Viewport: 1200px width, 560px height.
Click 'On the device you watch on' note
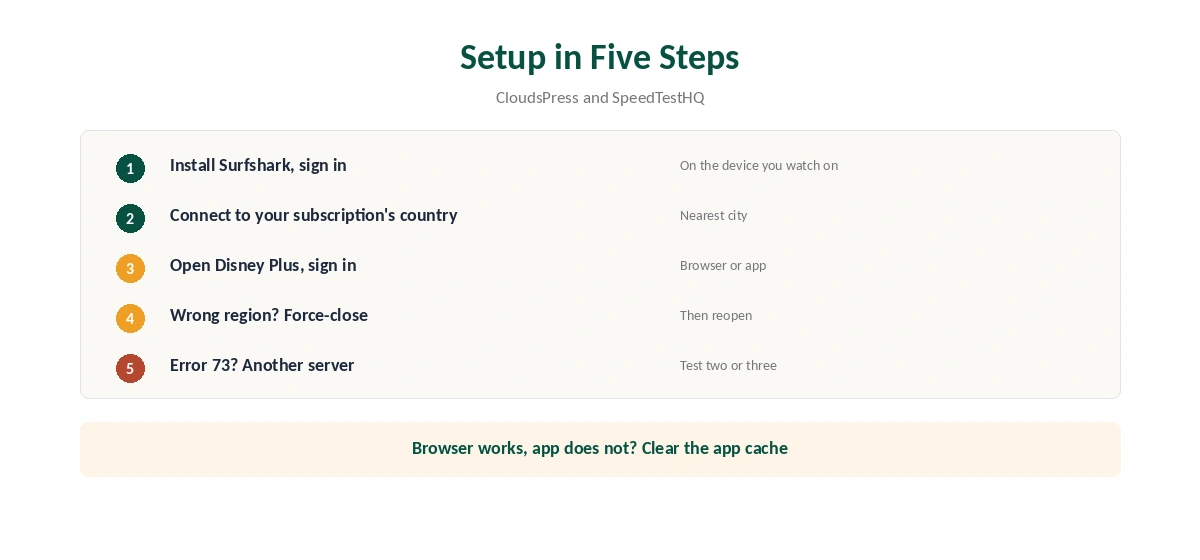759,166
